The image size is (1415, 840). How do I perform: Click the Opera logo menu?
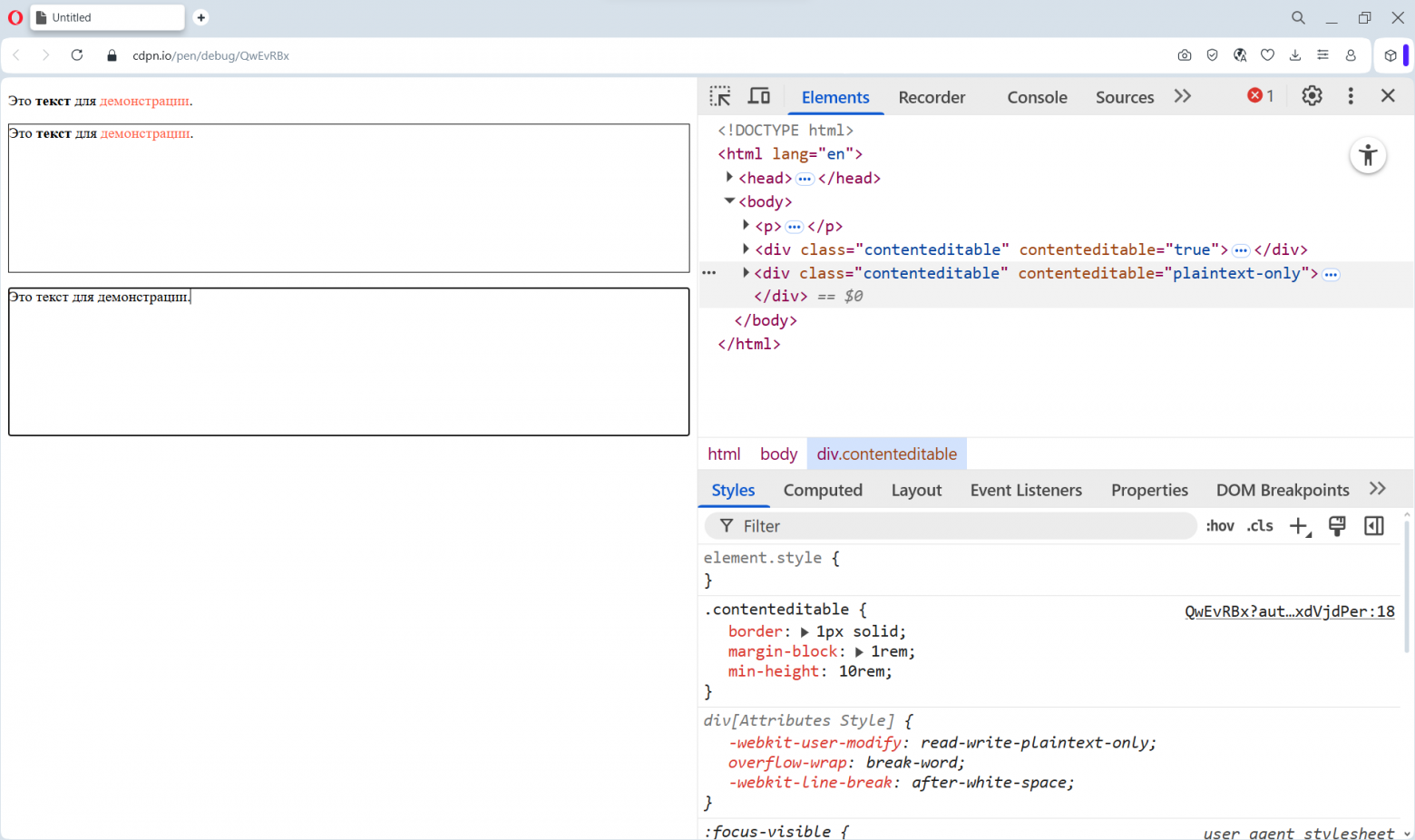(15, 17)
